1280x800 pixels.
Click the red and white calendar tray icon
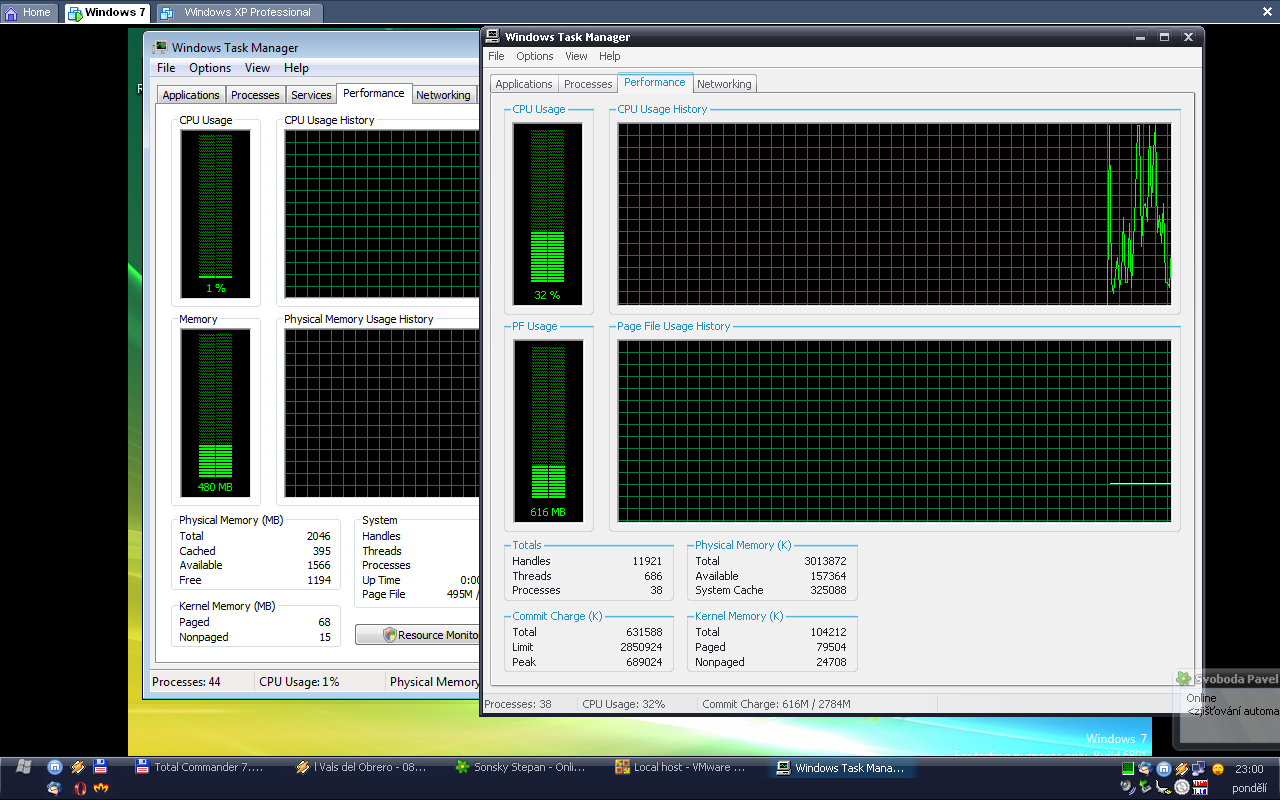(1200, 787)
